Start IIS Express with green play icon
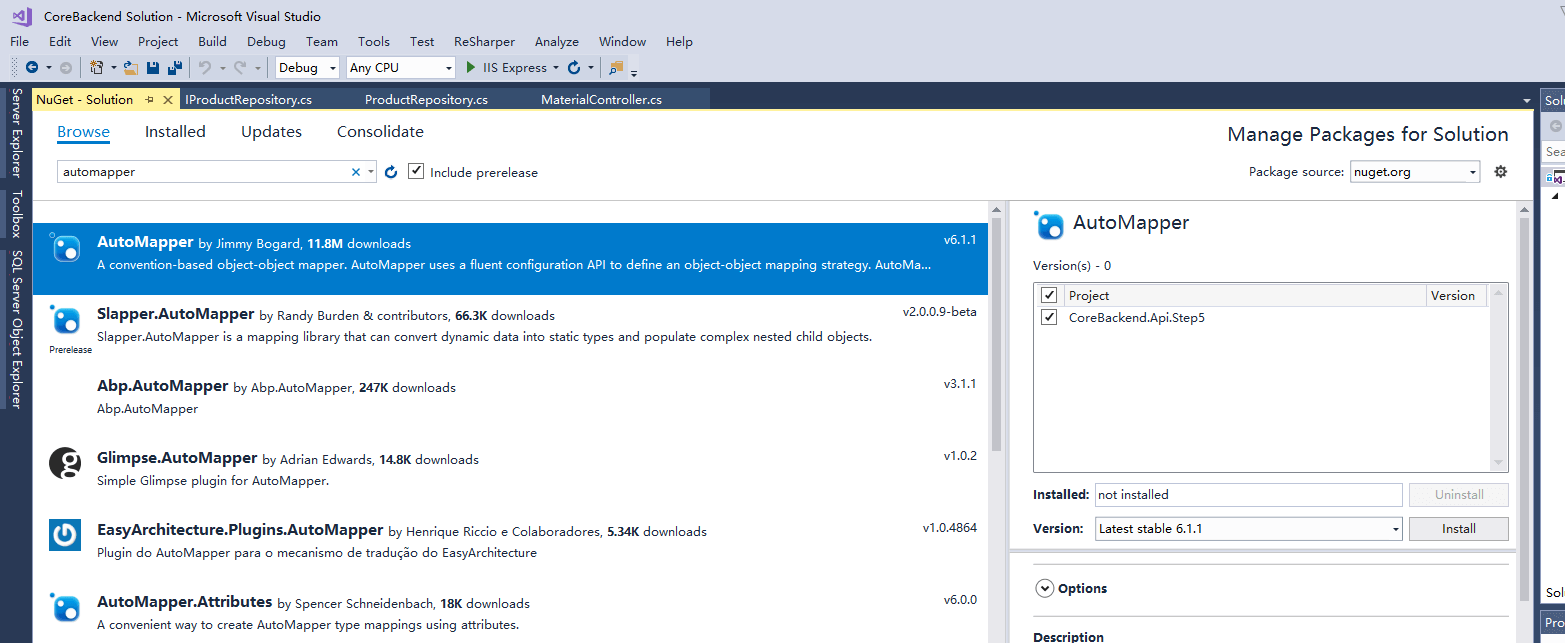This screenshot has width=1565, height=643. point(472,68)
